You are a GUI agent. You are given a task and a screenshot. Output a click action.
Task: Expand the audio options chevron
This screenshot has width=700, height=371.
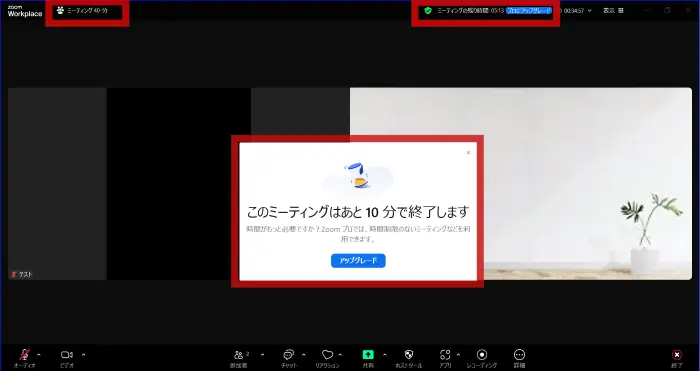pos(38,355)
